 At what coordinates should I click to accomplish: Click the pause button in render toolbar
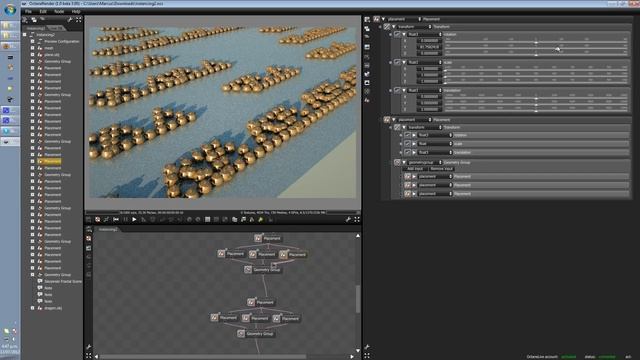(125, 220)
